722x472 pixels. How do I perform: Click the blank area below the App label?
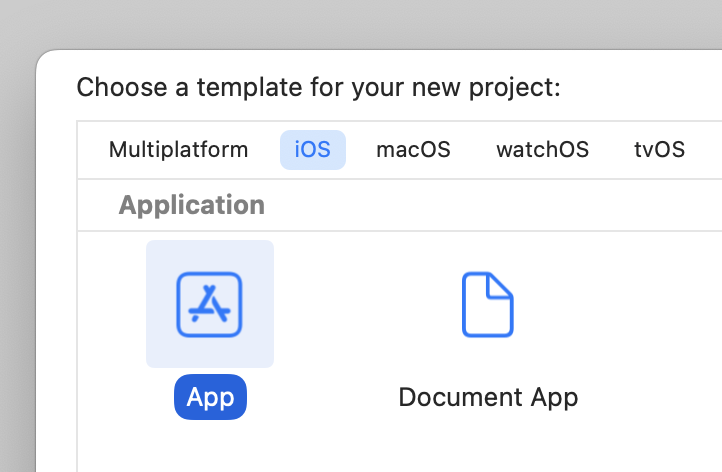tap(210, 445)
